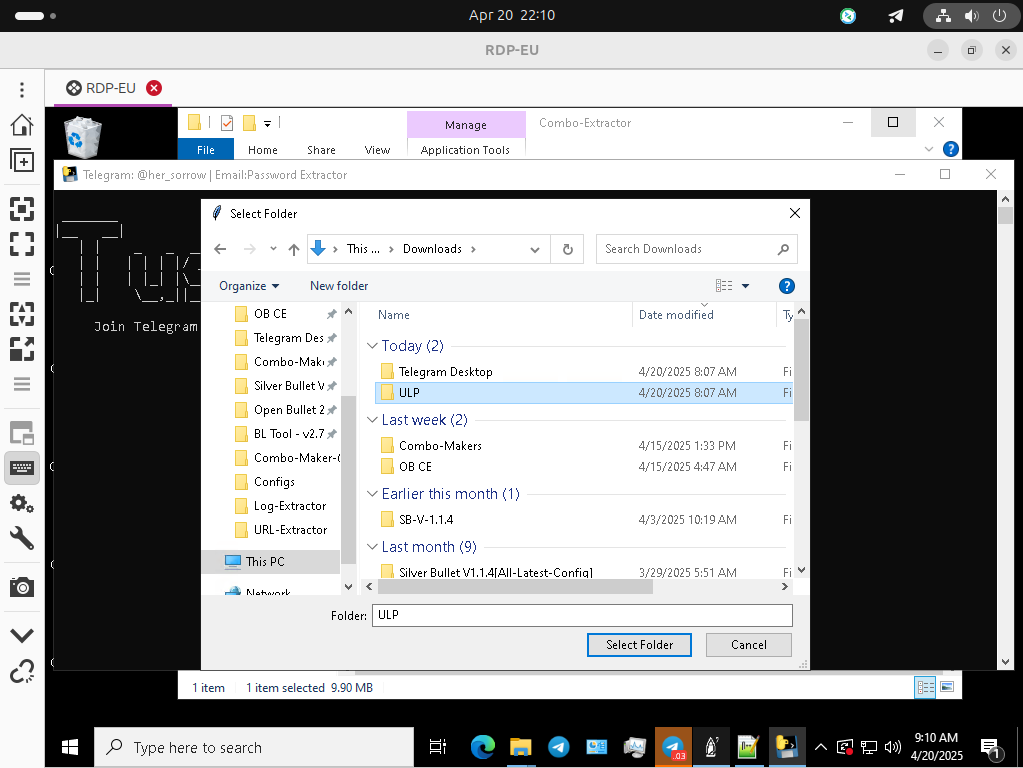Switch to large icons view in the Explorer status bar
Image resolution: width=1023 pixels, height=768 pixels.
(946, 687)
